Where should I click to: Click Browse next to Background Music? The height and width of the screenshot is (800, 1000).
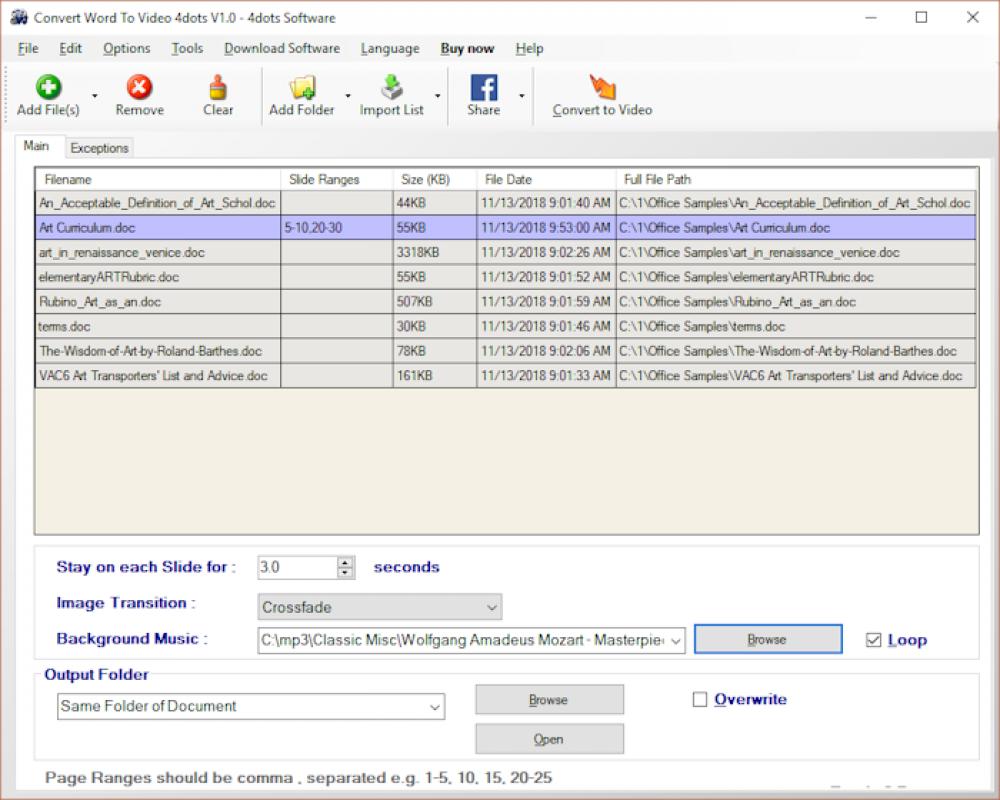(767, 639)
